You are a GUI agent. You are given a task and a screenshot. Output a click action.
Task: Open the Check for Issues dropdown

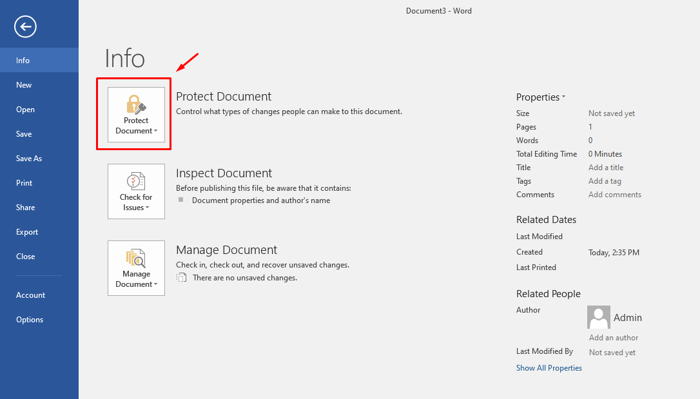tap(136, 191)
